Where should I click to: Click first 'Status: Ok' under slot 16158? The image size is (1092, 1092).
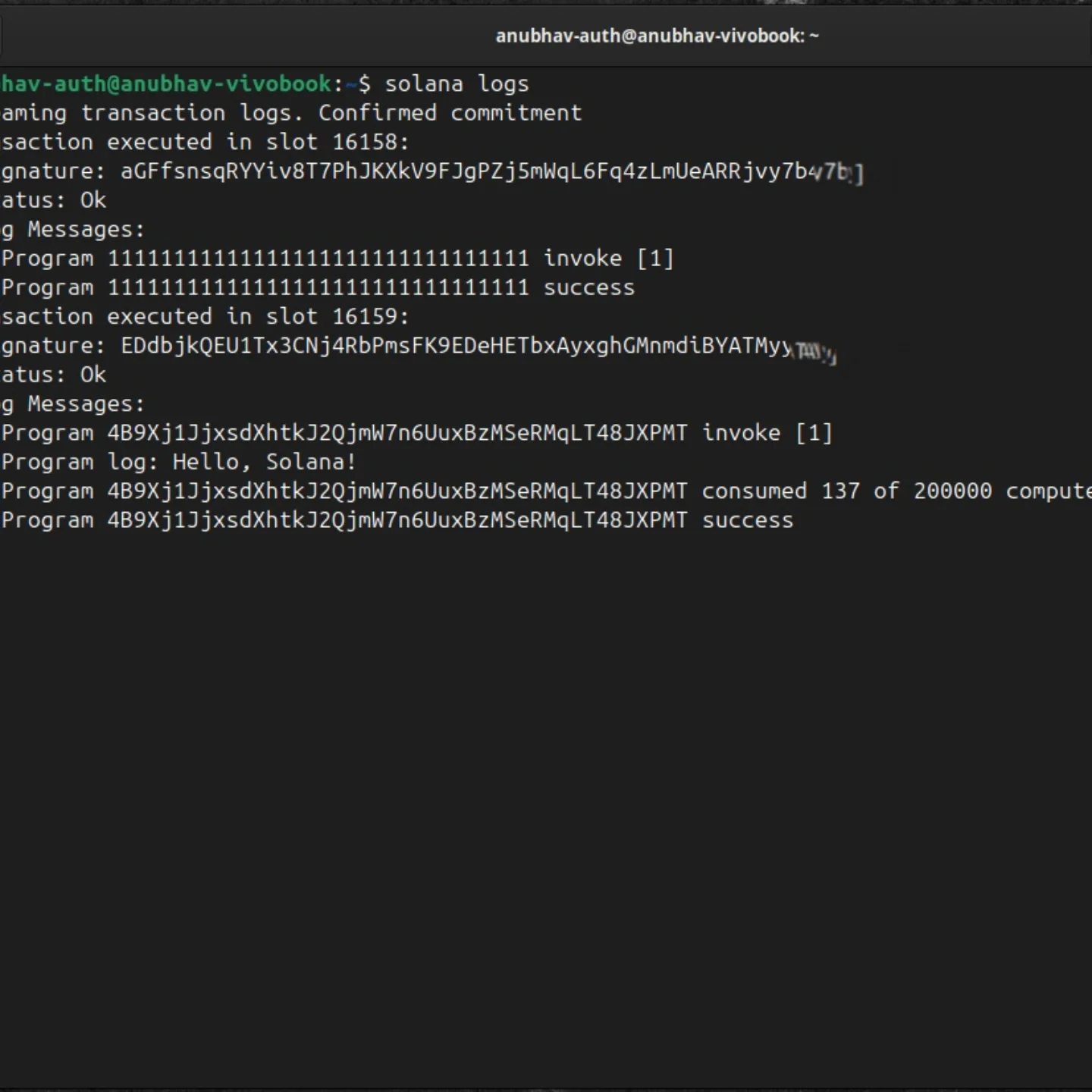(55, 200)
